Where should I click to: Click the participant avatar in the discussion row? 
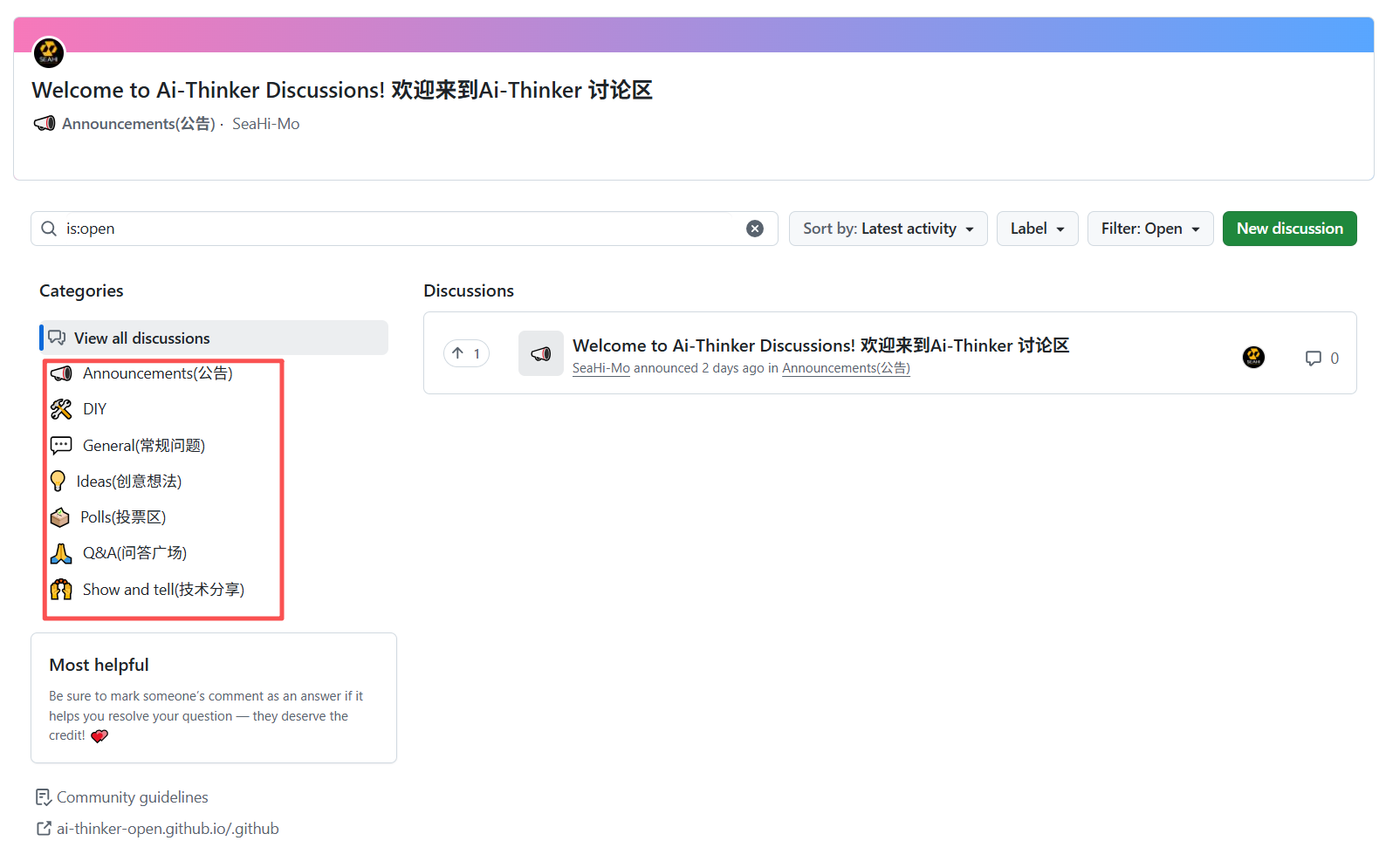(1253, 357)
